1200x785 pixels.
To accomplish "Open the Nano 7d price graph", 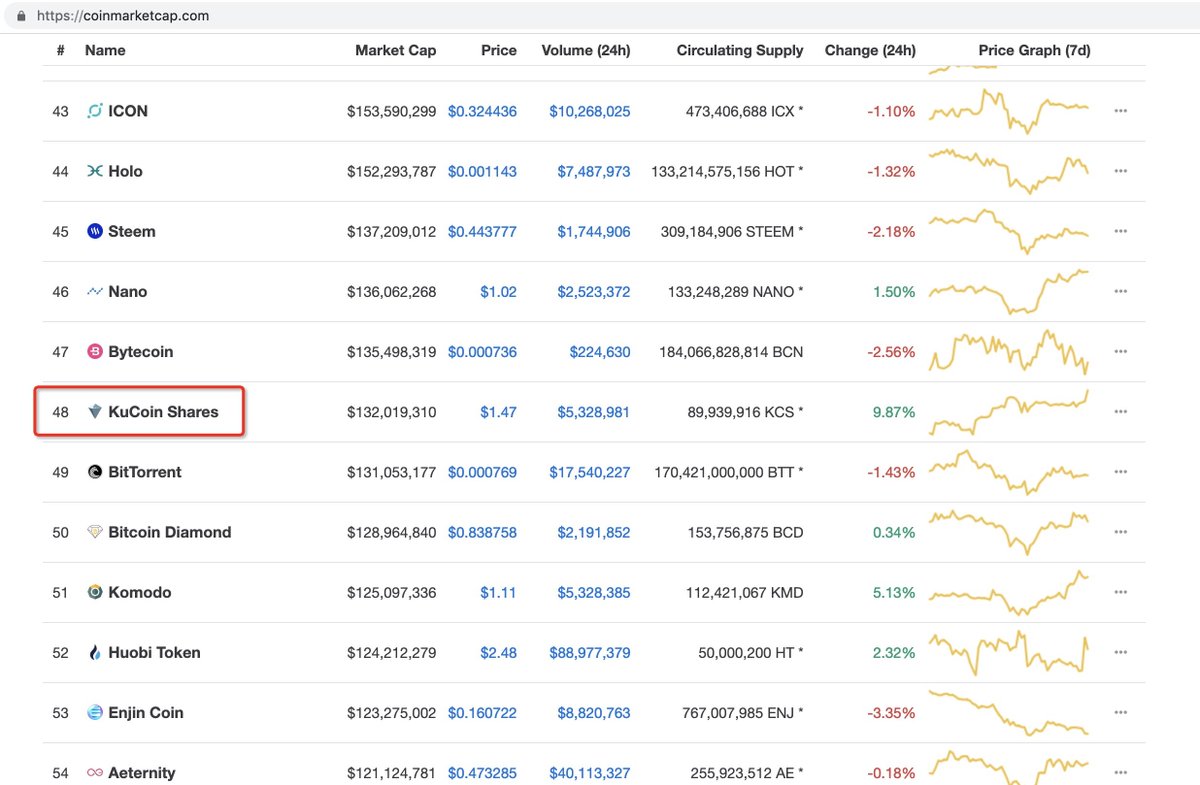I will pos(1009,291).
